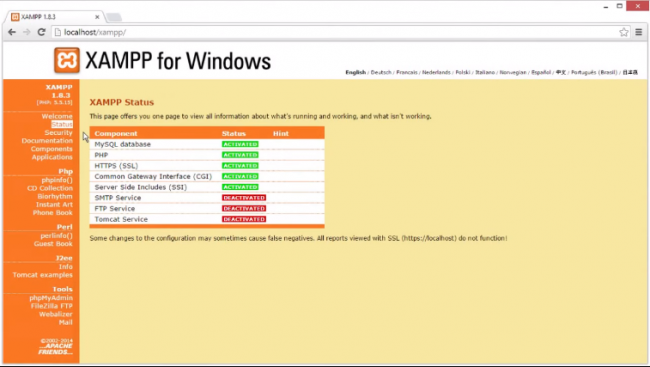Viewport: 650px width, 367px height.
Task: Switch language to Deutsch
Action: click(381, 72)
